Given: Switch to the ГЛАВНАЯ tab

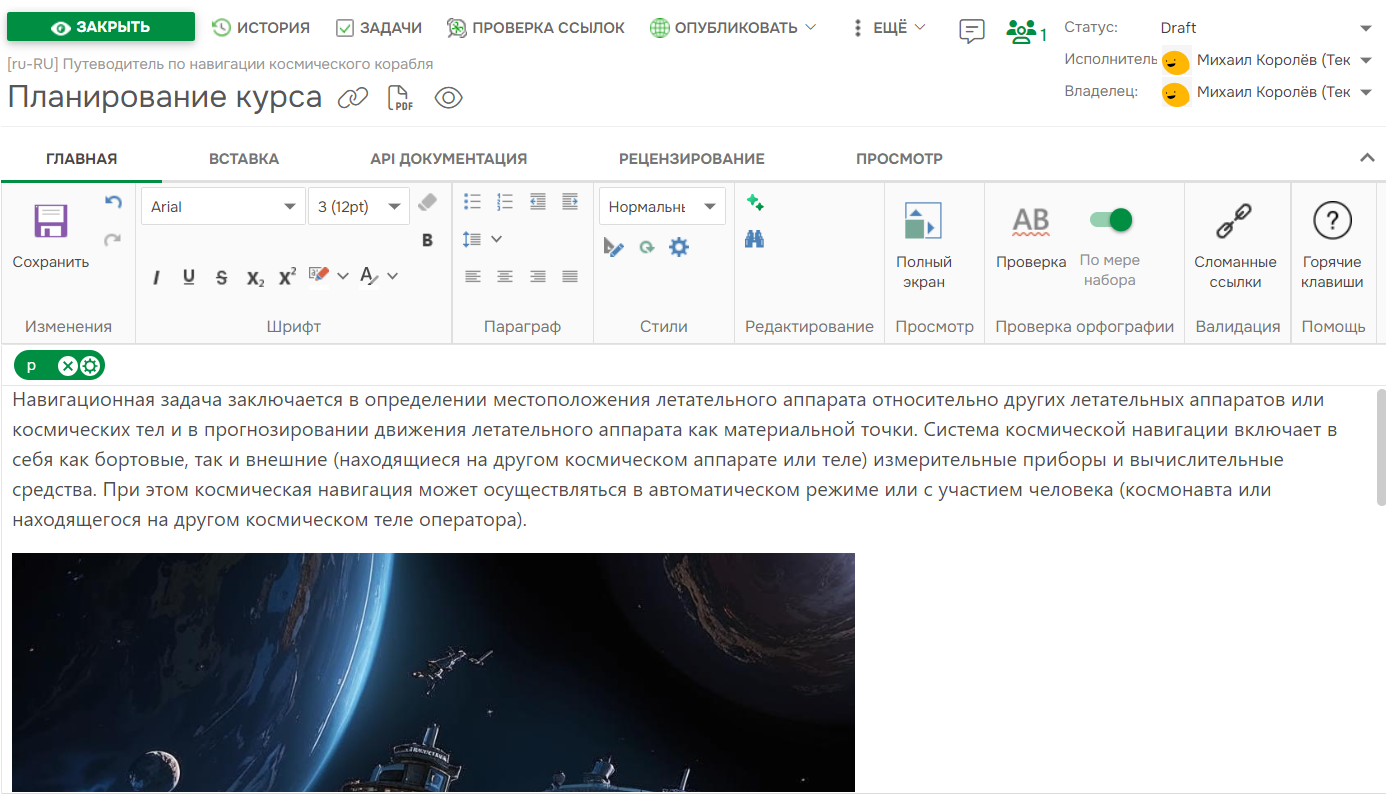Looking at the screenshot, I should pyautogui.click(x=82, y=159).
